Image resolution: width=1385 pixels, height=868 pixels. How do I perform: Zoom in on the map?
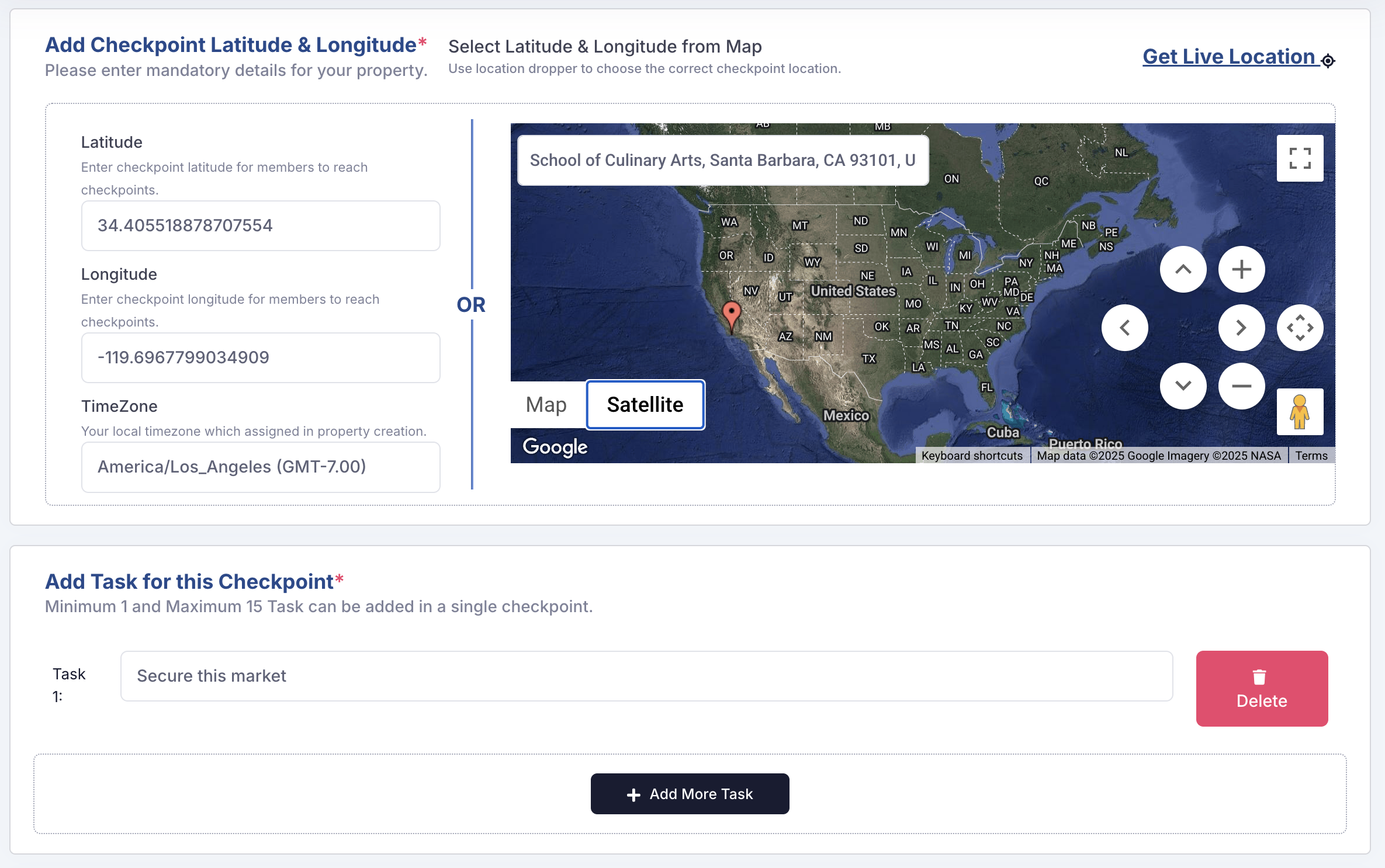[x=1241, y=269]
